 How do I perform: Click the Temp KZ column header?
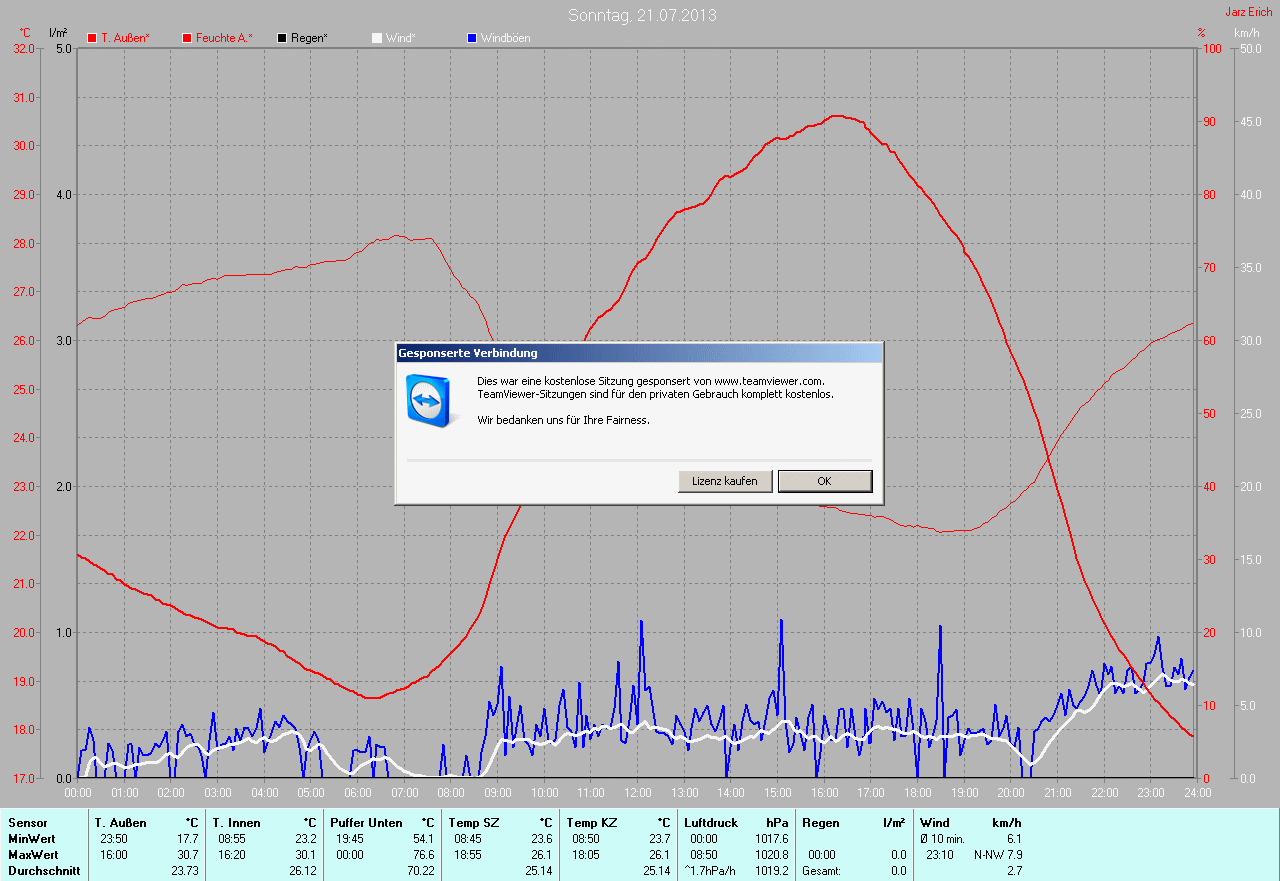point(592,823)
